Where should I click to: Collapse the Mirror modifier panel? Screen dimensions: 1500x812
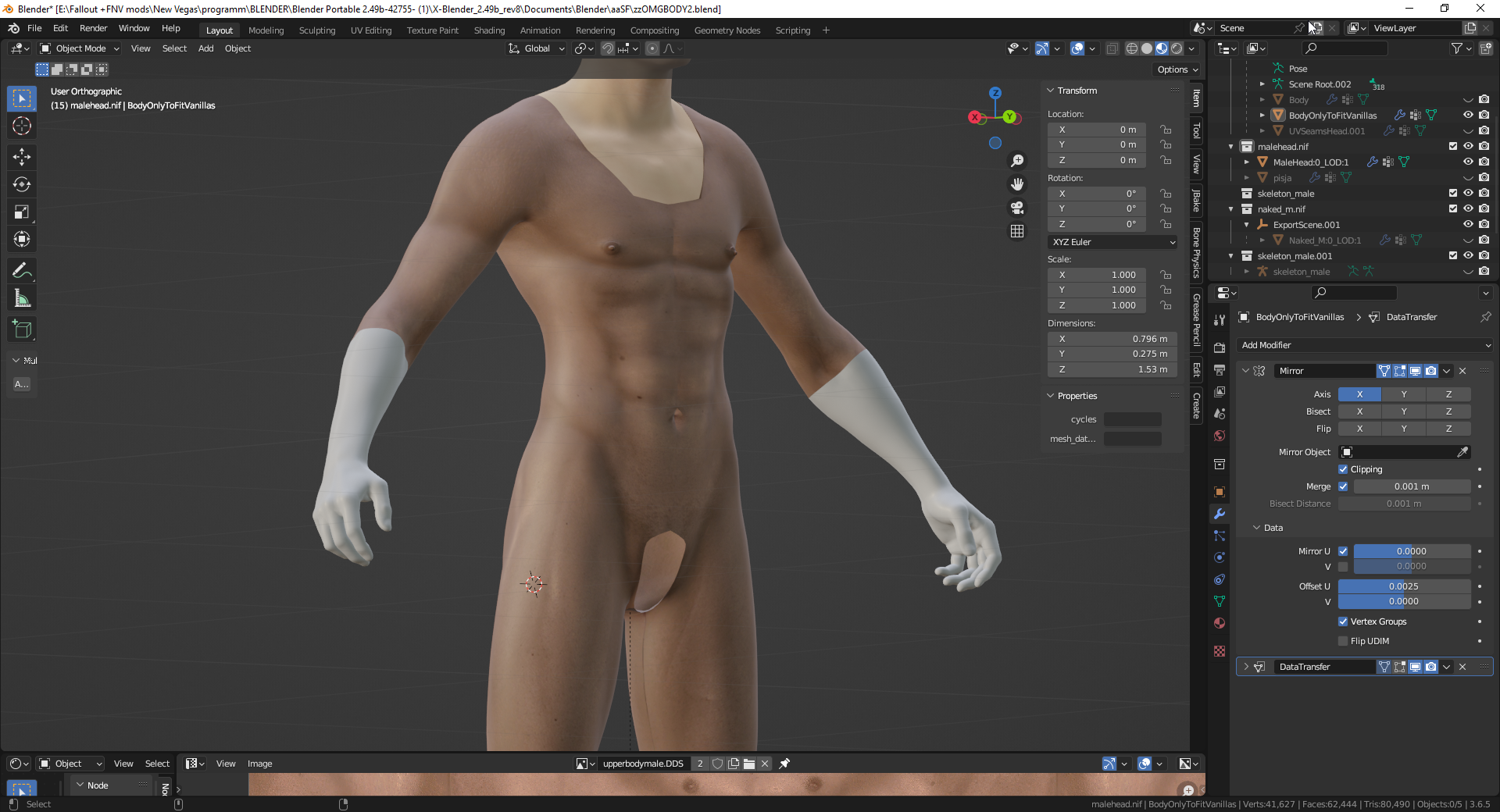1245,371
